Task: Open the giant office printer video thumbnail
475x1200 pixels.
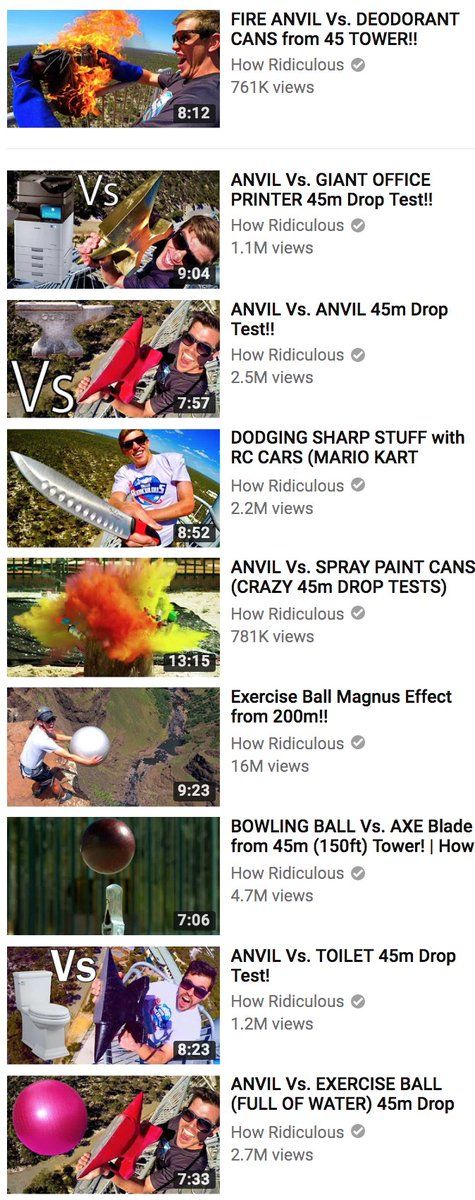Action: click(113, 229)
